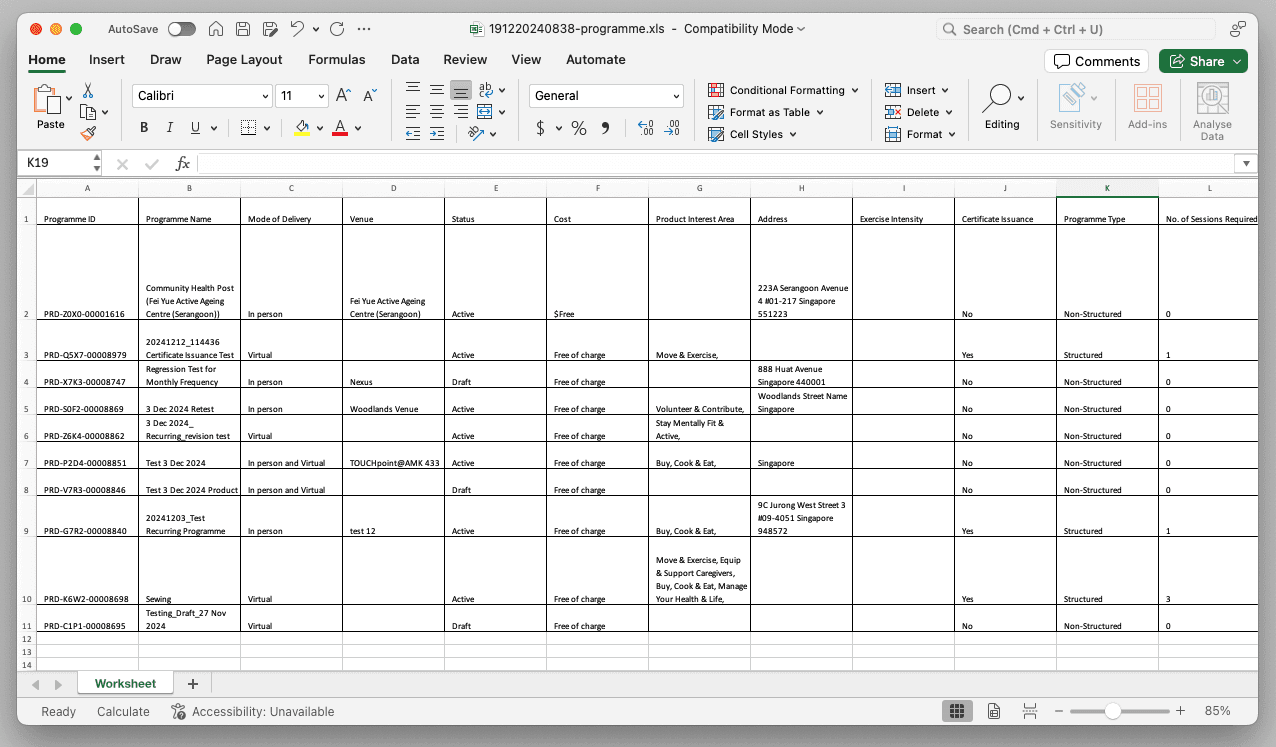Select column K header
The width and height of the screenshot is (1276, 747).
tap(1107, 188)
